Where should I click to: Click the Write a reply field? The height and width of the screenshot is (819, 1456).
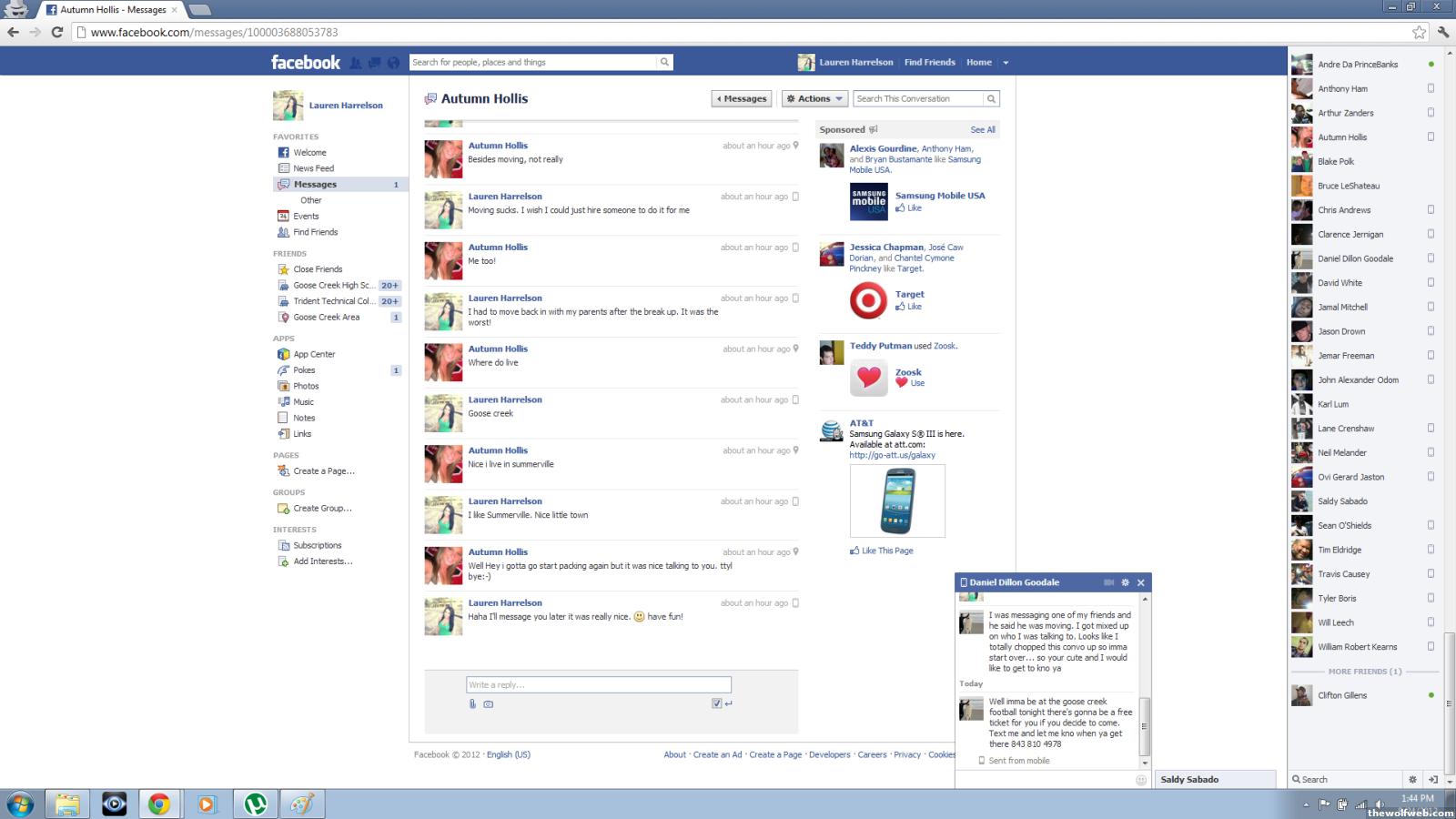coord(598,684)
